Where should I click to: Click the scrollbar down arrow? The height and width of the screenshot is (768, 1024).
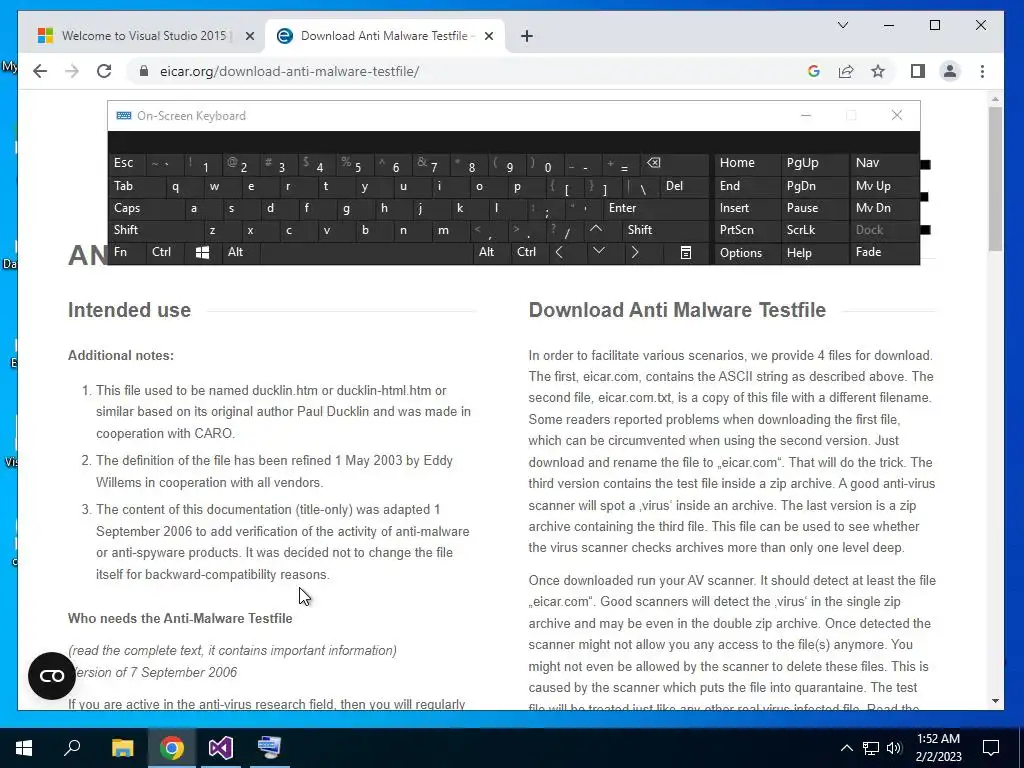(x=995, y=701)
